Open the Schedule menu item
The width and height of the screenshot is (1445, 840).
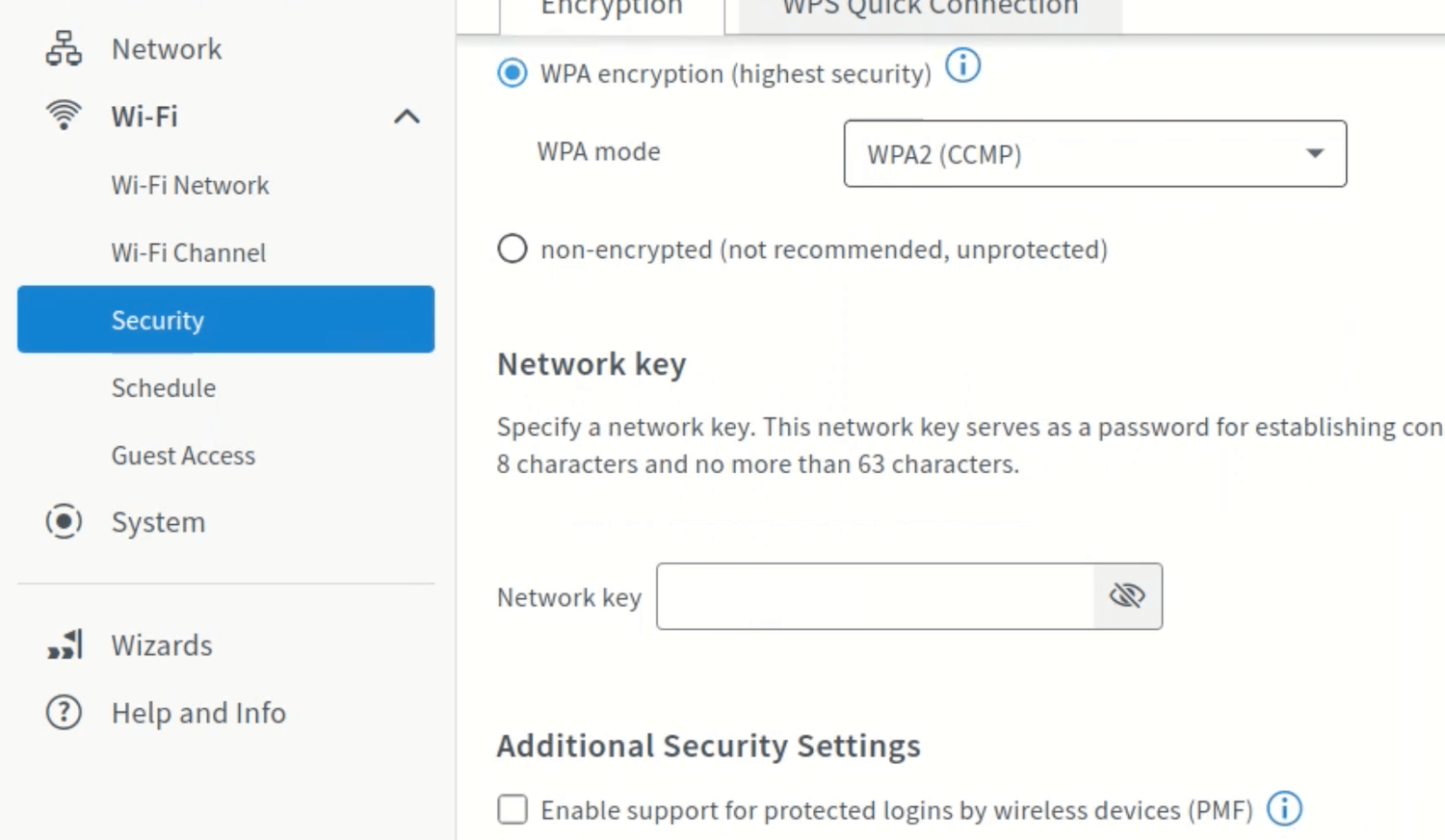pos(164,388)
